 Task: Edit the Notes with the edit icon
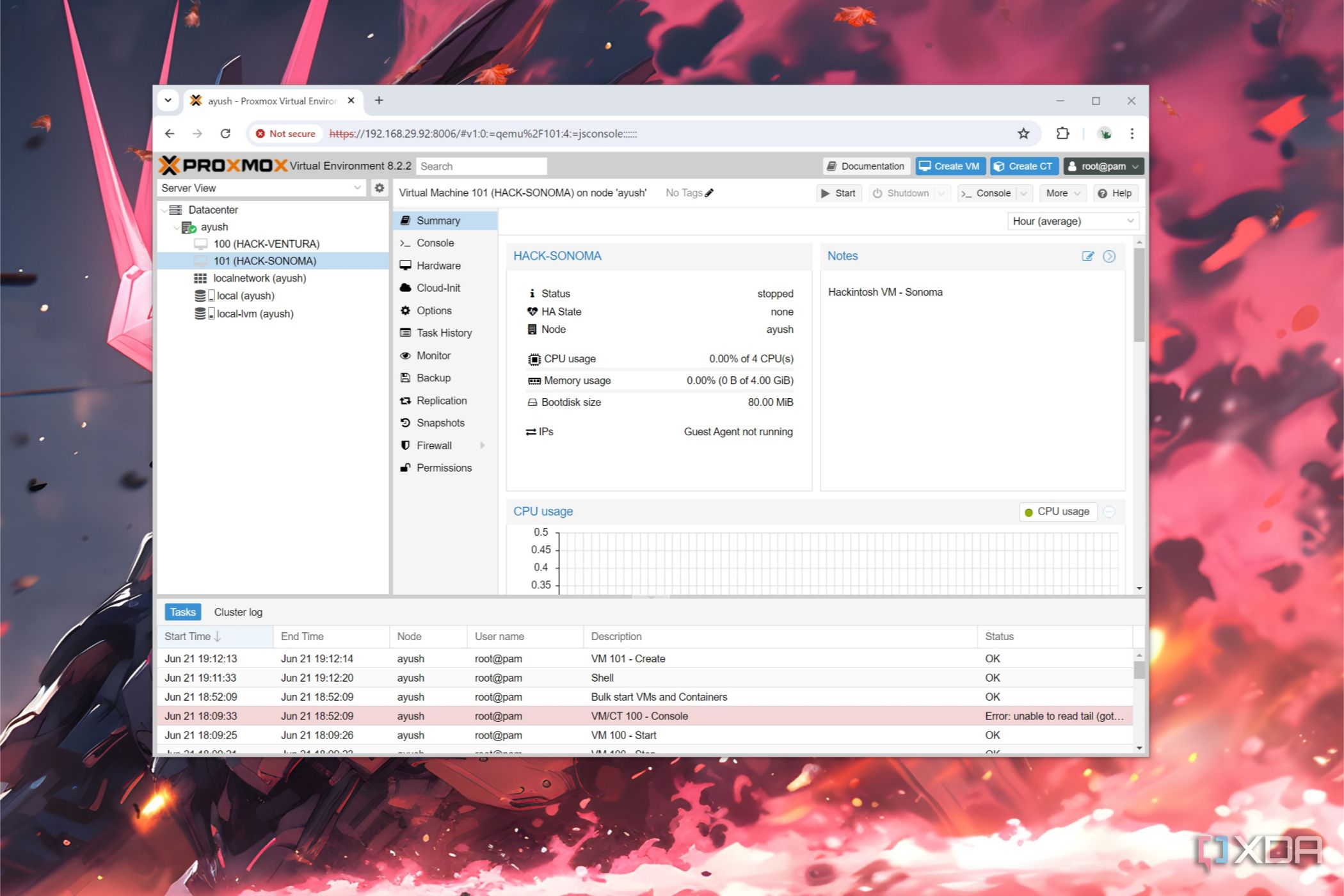[x=1087, y=256]
